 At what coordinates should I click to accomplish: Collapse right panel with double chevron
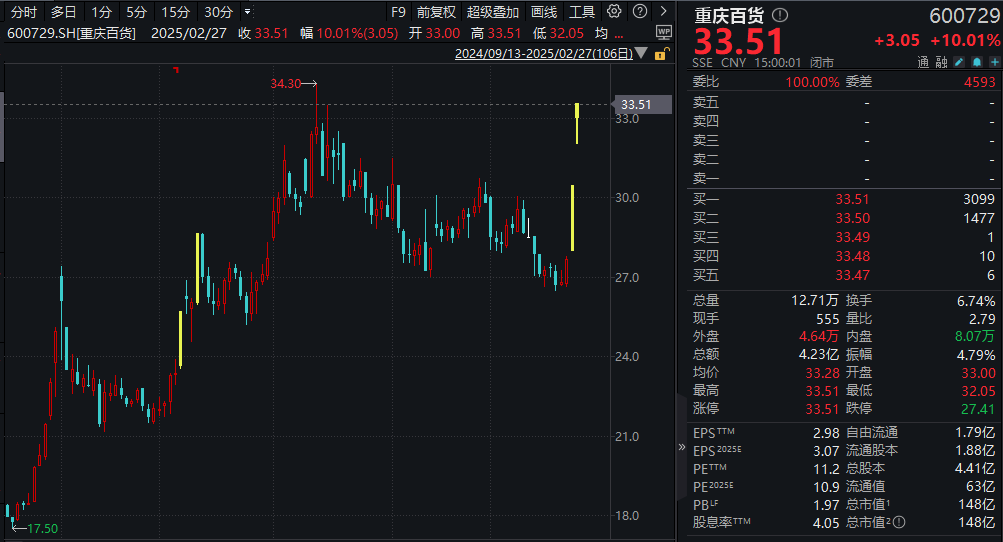tap(683, 447)
